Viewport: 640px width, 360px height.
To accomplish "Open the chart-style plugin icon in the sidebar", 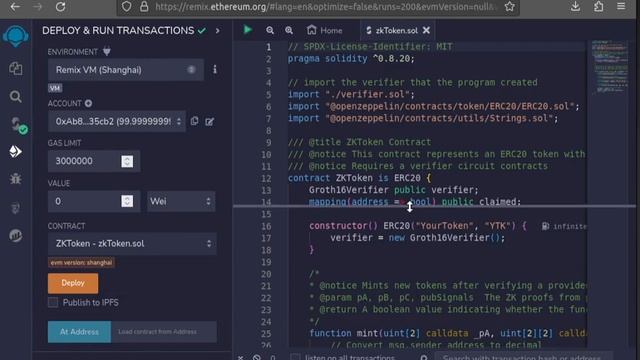I will (16, 236).
